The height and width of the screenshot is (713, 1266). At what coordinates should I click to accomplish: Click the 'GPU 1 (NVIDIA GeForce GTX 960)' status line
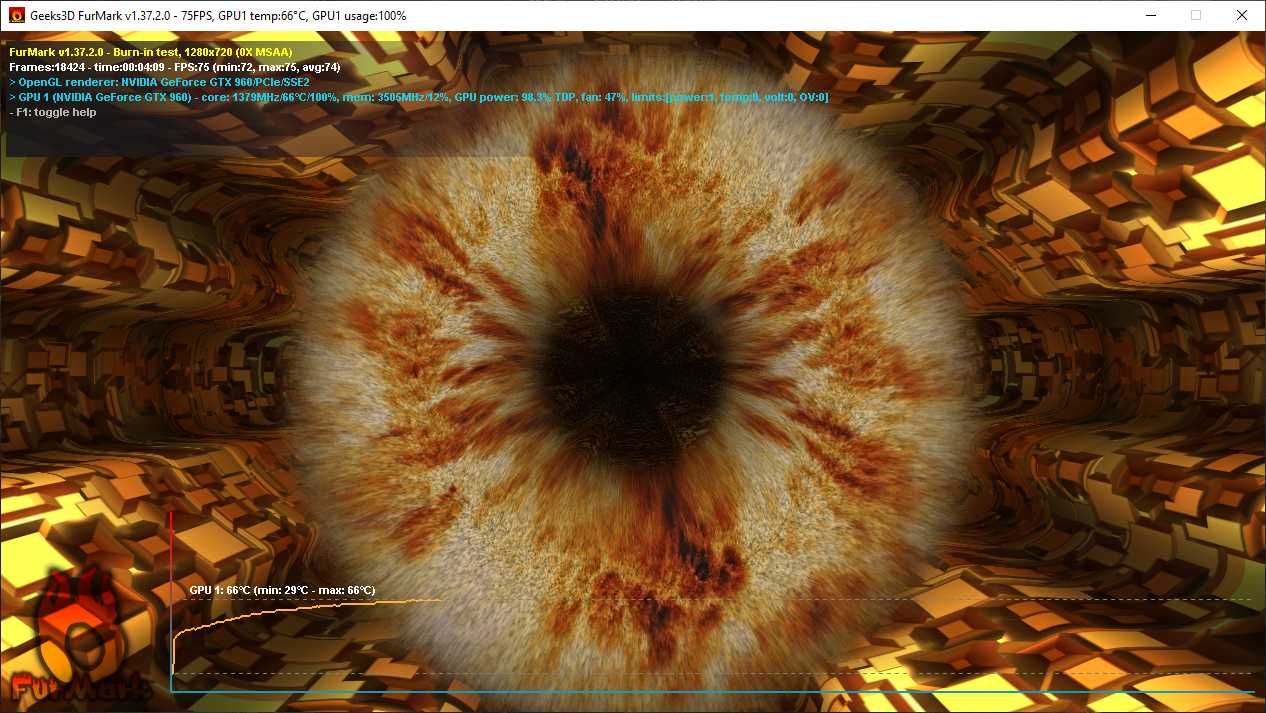[418, 97]
